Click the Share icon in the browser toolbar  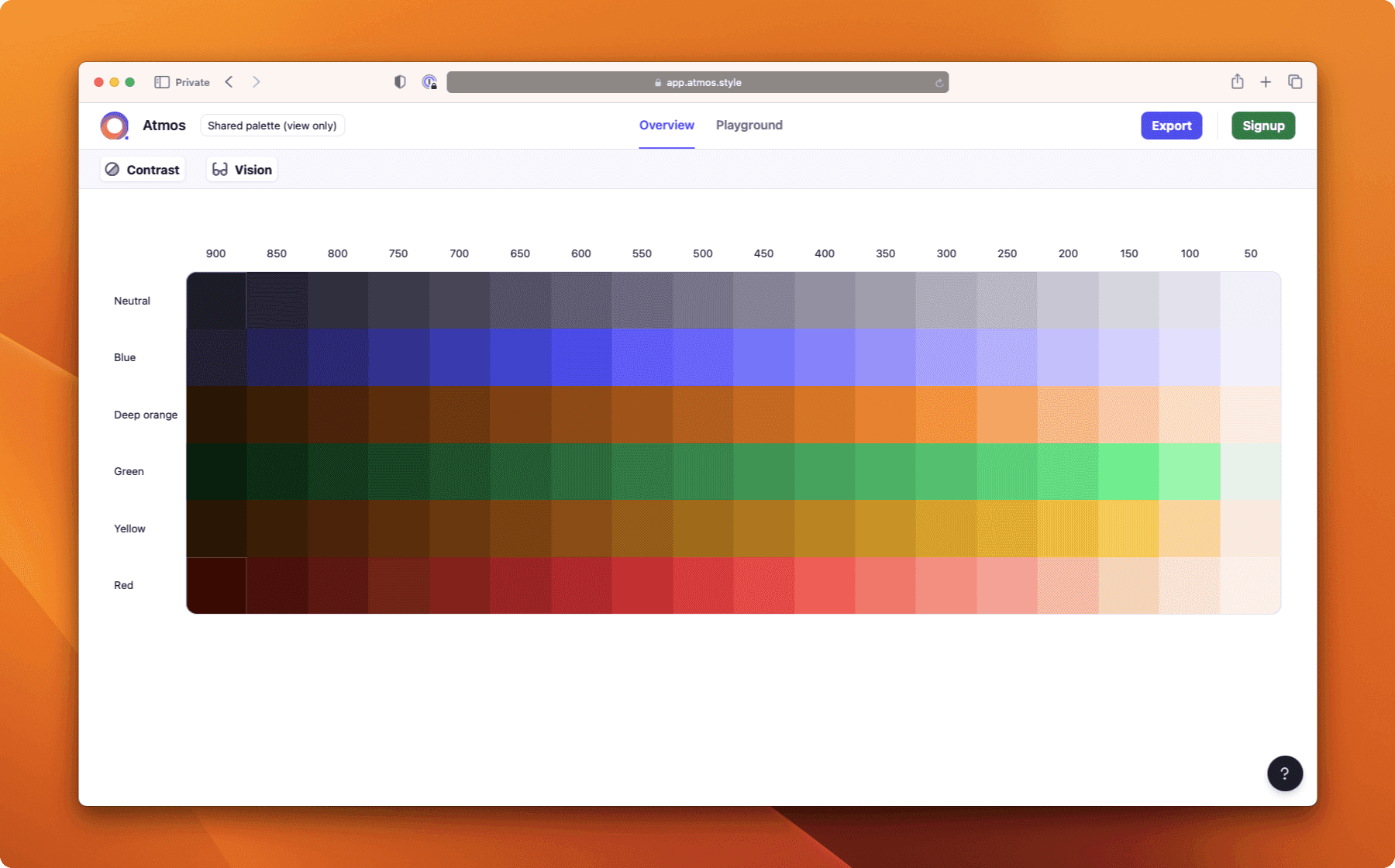tap(1237, 81)
